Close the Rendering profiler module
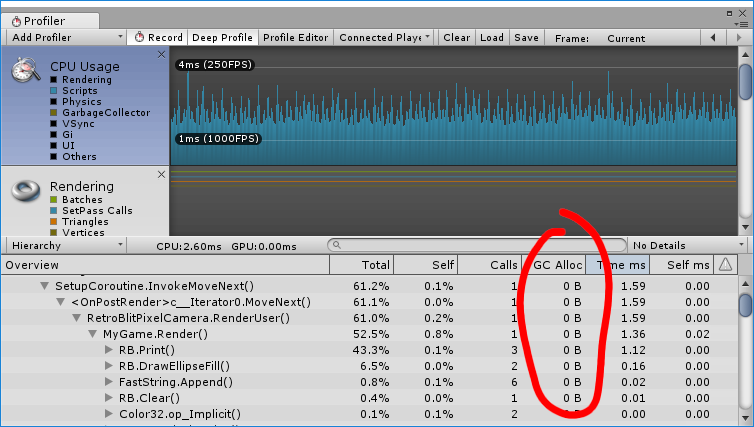This screenshot has width=754, height=427. (161, 175)
